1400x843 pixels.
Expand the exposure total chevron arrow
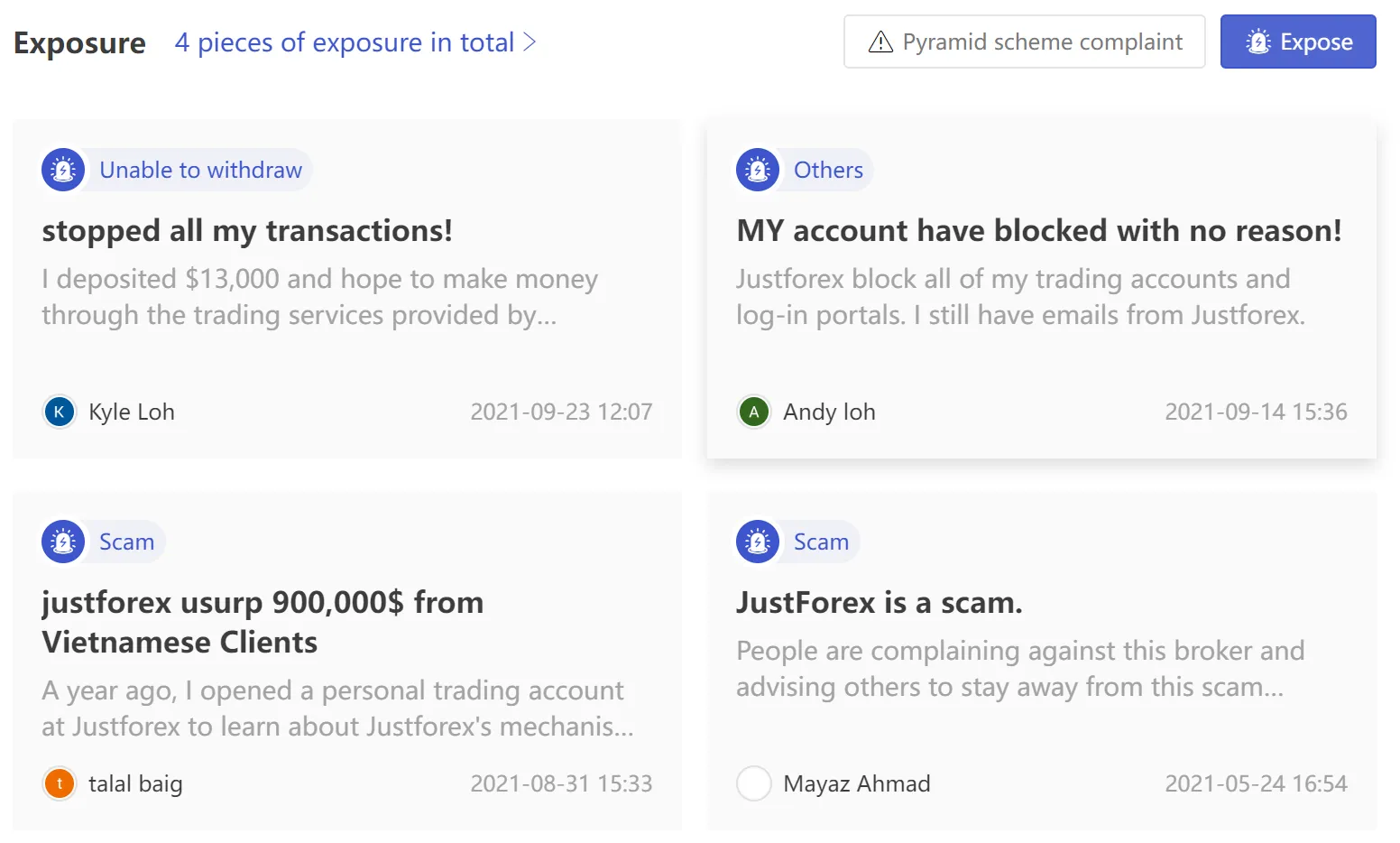(530, 42)
